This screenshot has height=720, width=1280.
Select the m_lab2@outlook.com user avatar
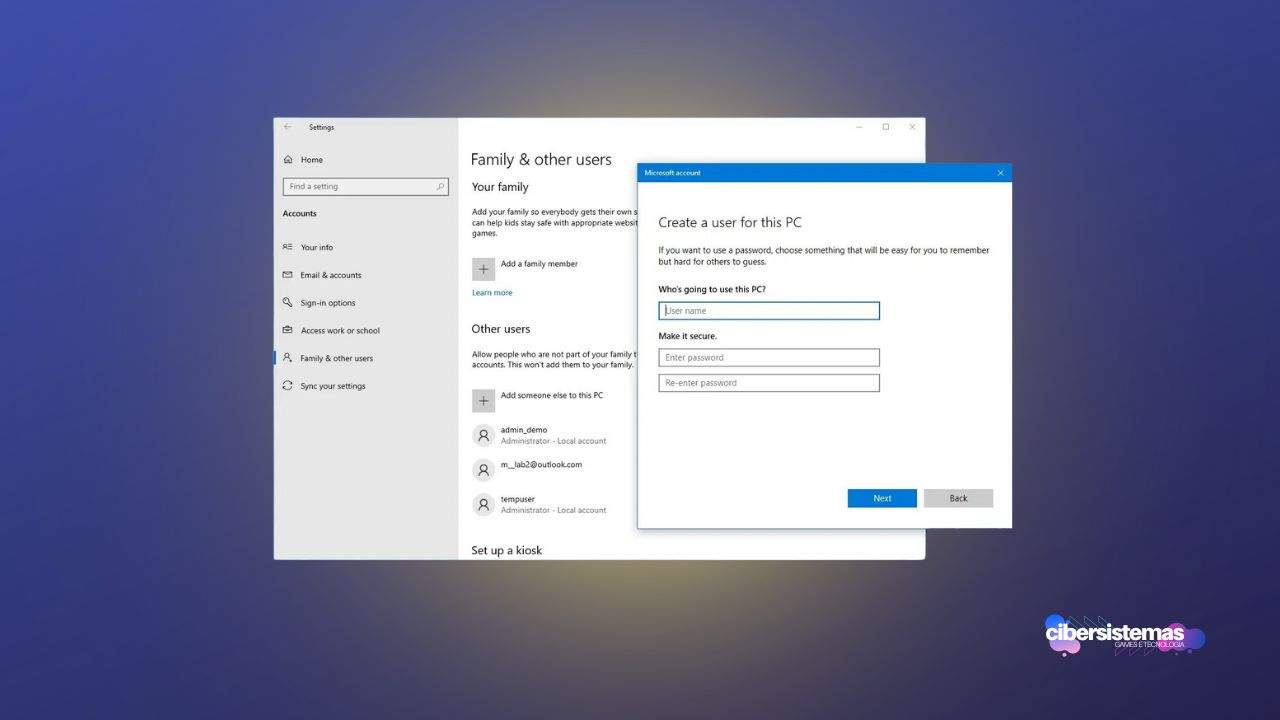pyautogui.click(x=483, y=469)
